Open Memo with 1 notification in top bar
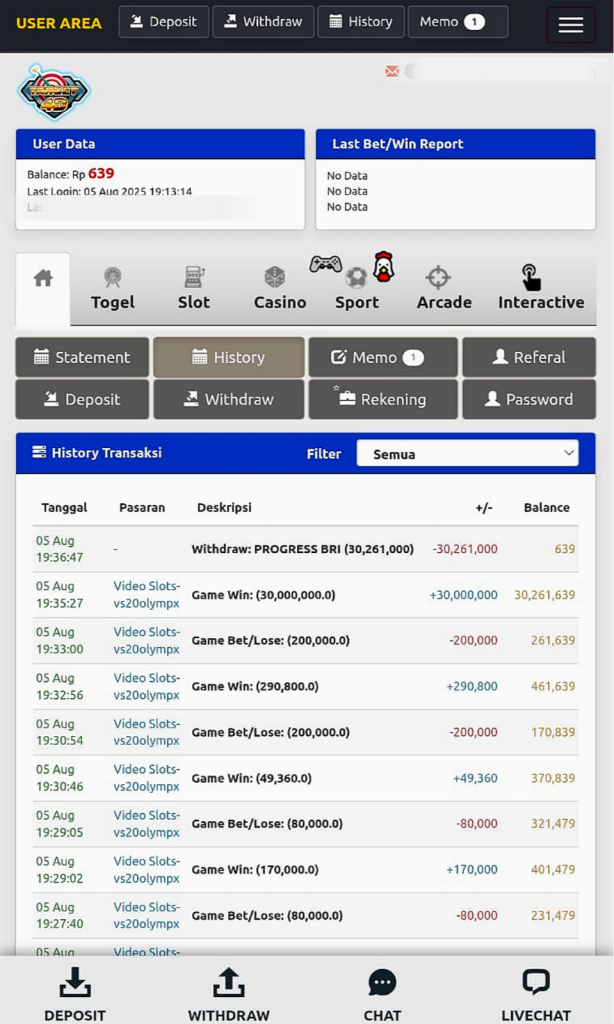 tap(457, 22)
